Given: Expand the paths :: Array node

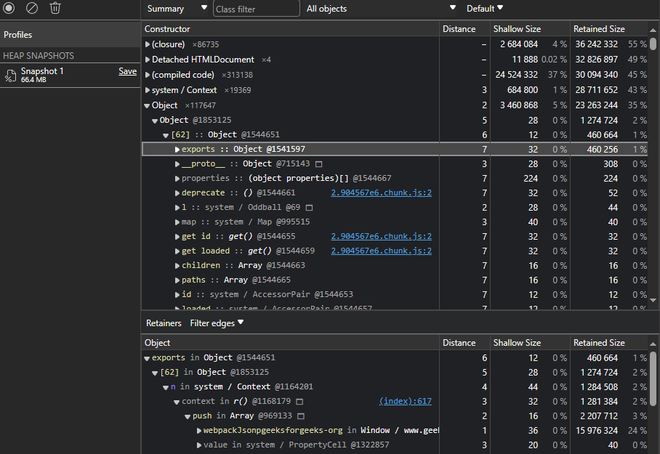Looking at the screenshot, I should click(x=177, y=280).
